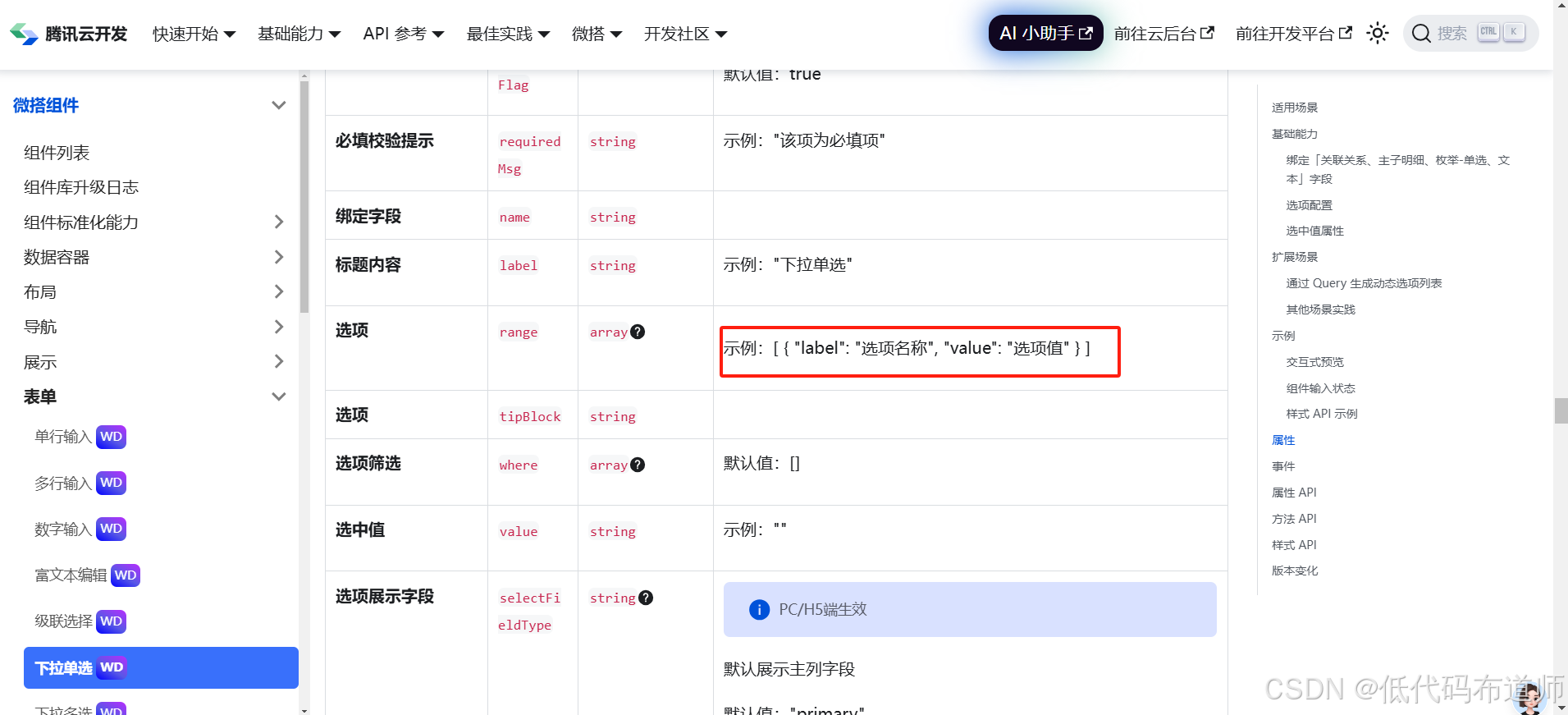
Task: Expand 布局 in the sidebar
Action: 278,291
